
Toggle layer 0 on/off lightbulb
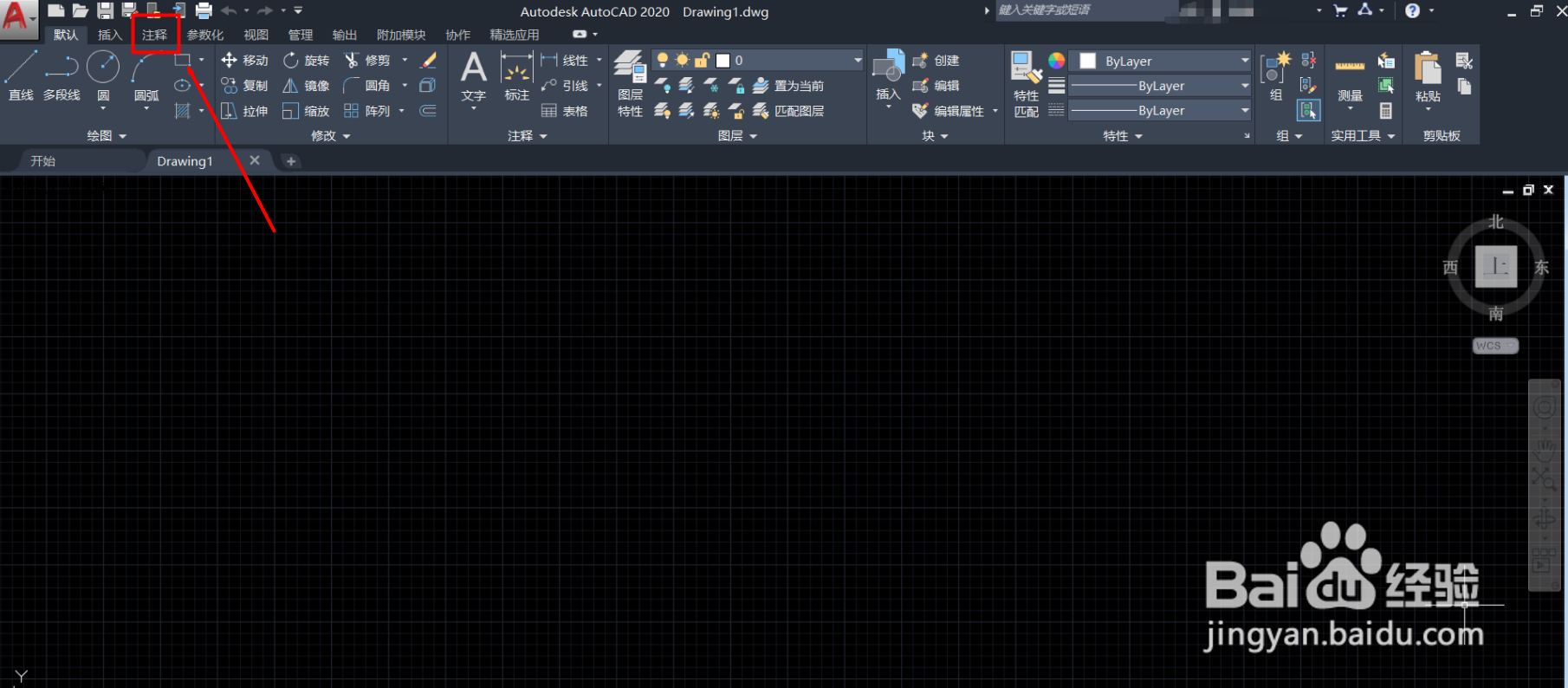tap(663, 60)
